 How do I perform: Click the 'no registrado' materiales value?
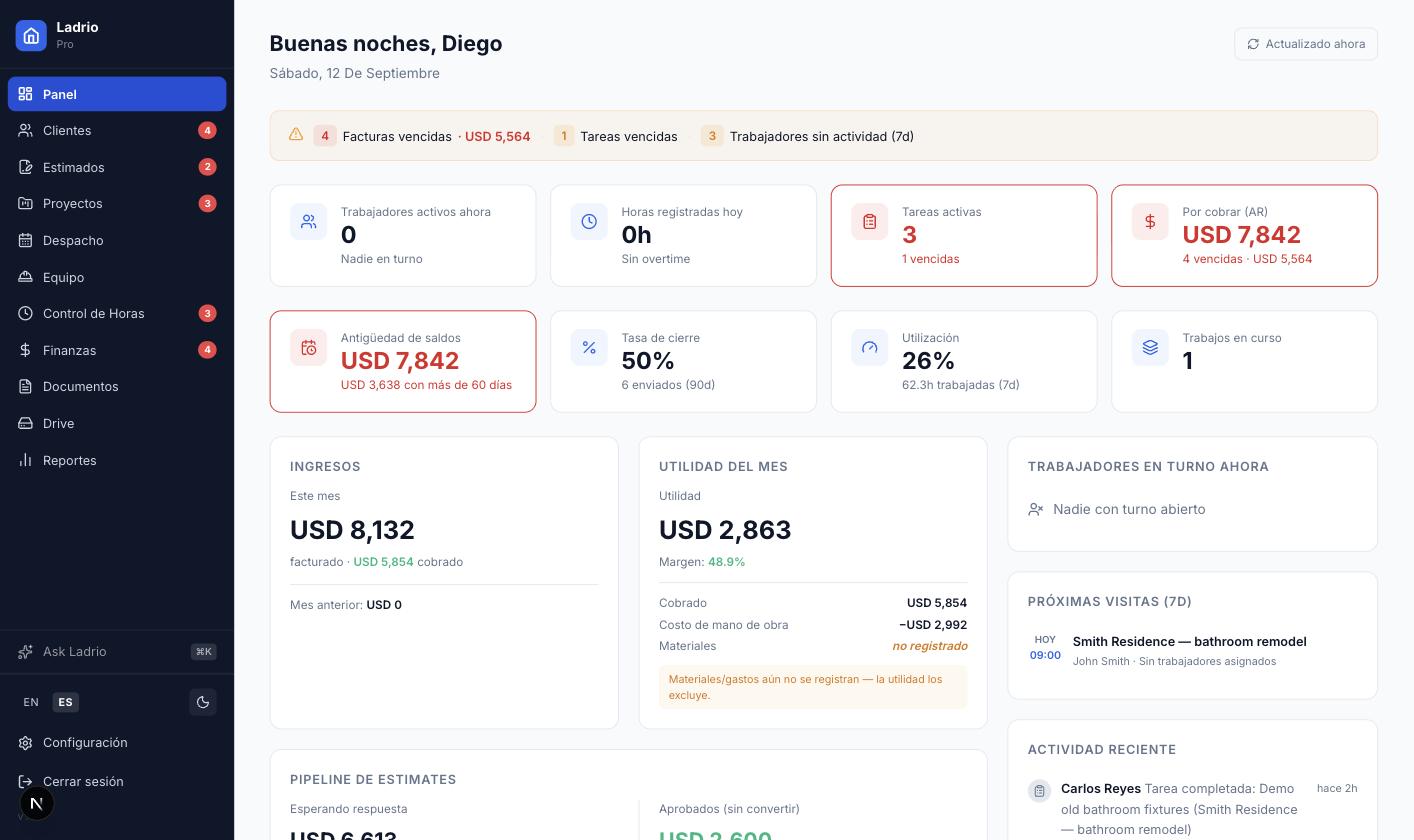(x=930, y=646)
